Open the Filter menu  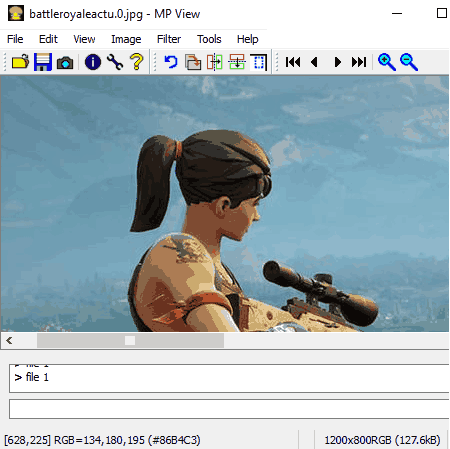click(169, 39)
